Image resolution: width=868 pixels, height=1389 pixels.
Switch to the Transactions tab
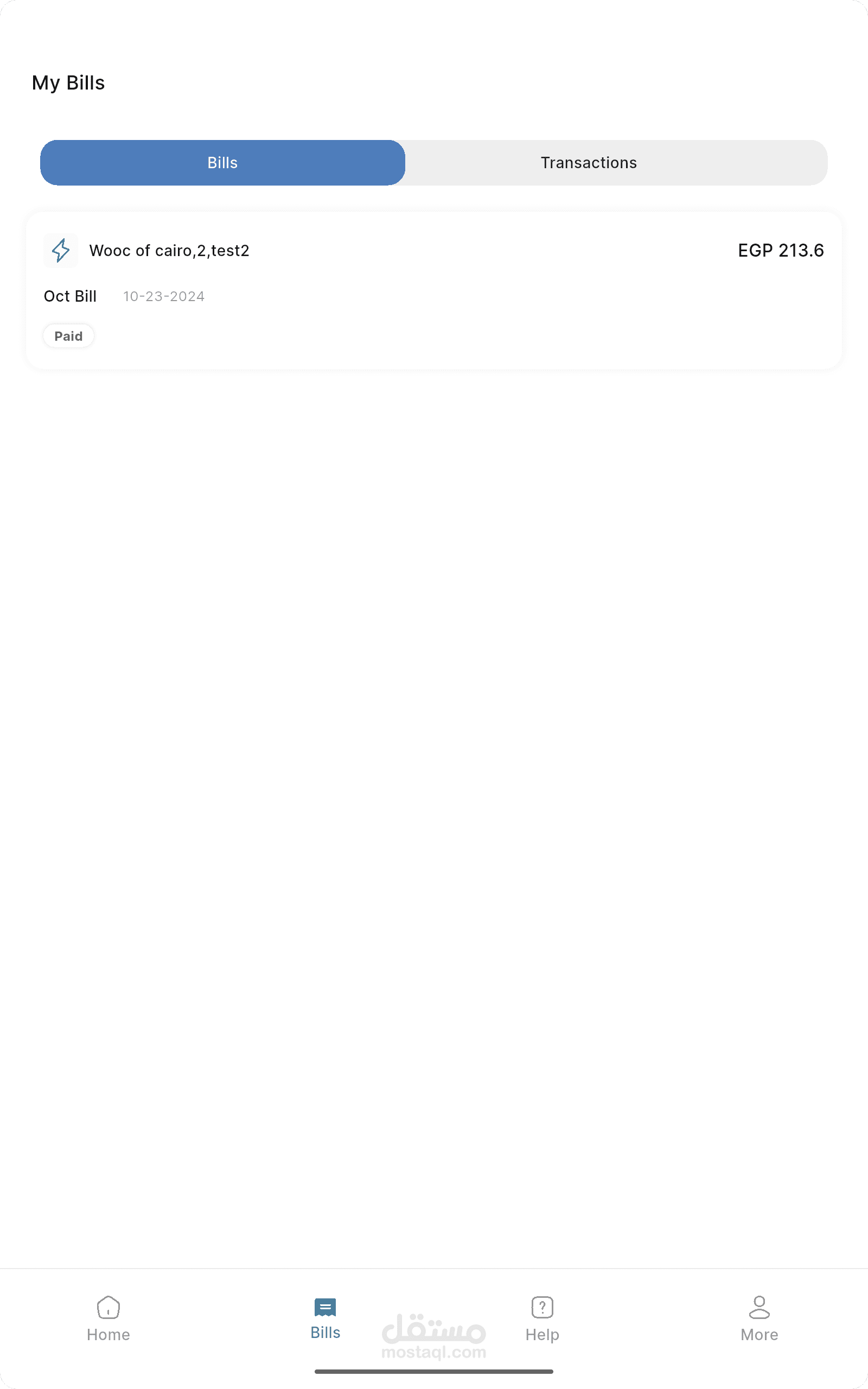(589, 162)
